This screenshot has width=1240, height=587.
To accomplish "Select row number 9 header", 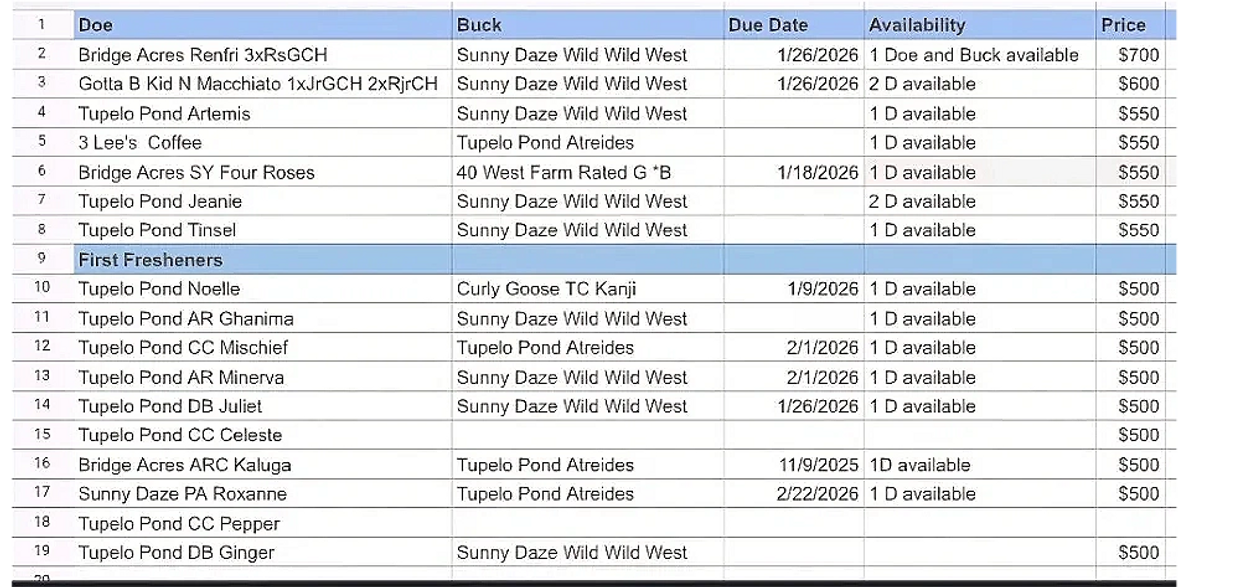I will (x=41, y=259).
